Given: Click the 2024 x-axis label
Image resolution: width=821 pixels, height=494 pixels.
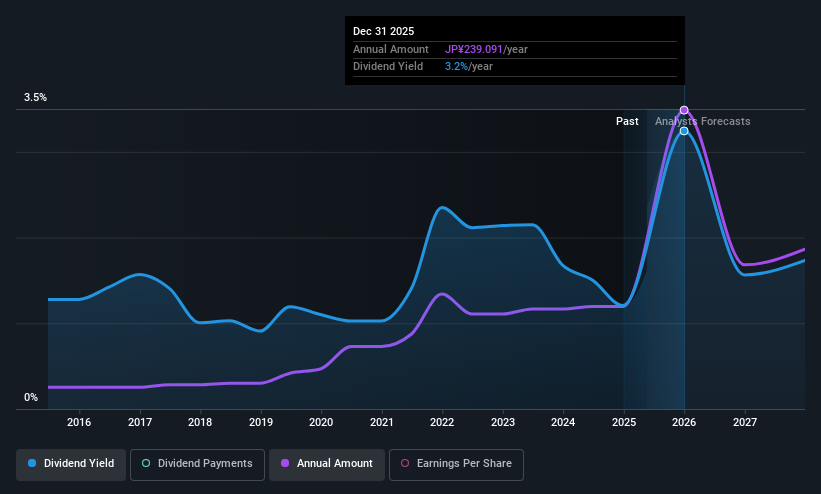Looking at the screenshot, I should (563, 422).
